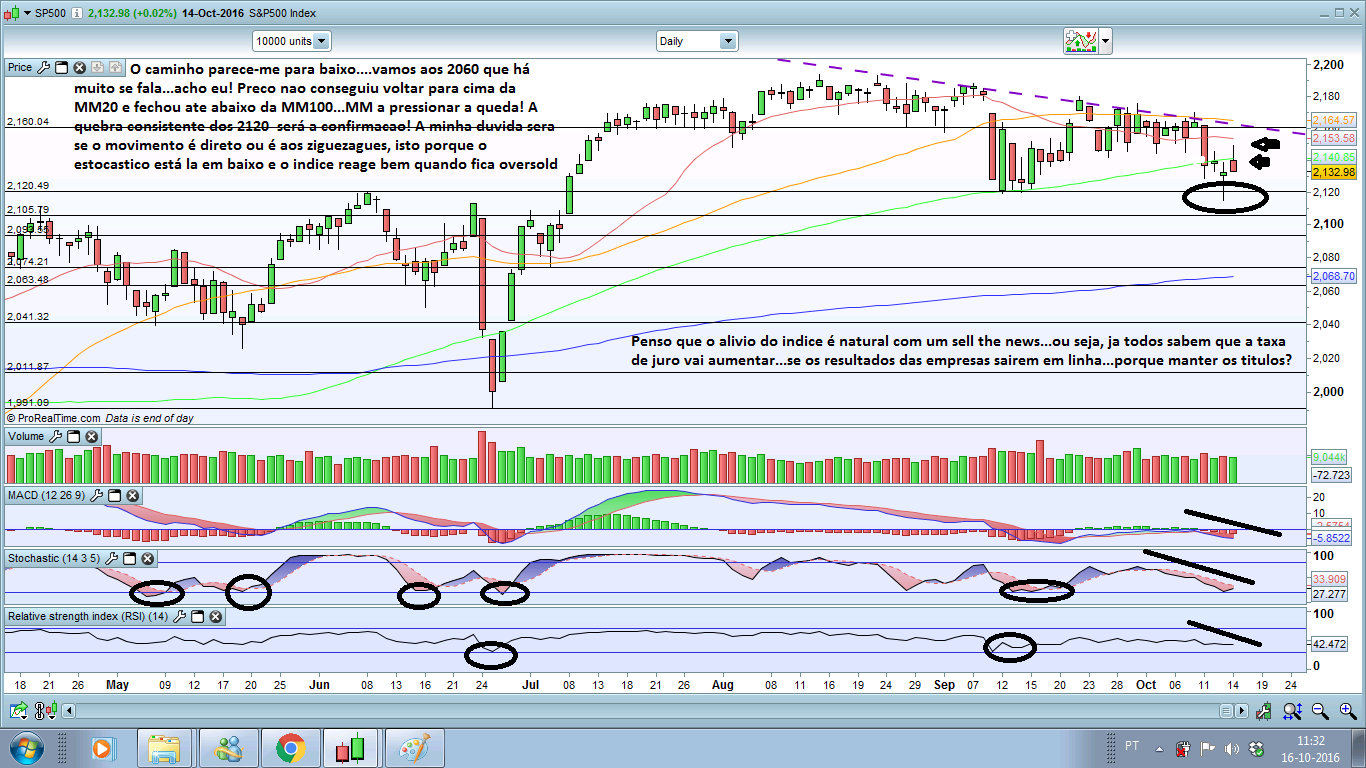Image resolution: width=1366 pixels, height=768 pixels.
Task: Close the Price panel
Action: point(79,68)
